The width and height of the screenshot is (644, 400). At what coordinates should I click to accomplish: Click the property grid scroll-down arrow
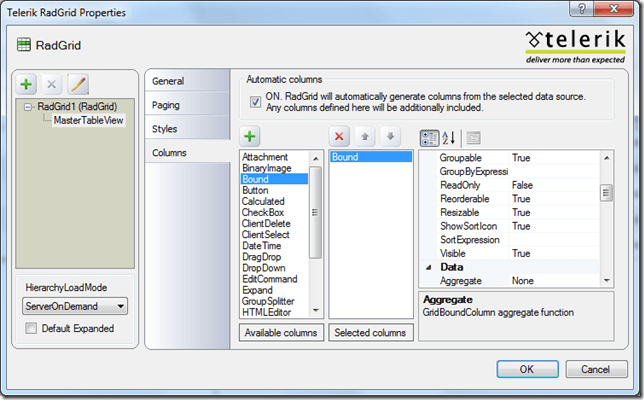coord(607,280)
